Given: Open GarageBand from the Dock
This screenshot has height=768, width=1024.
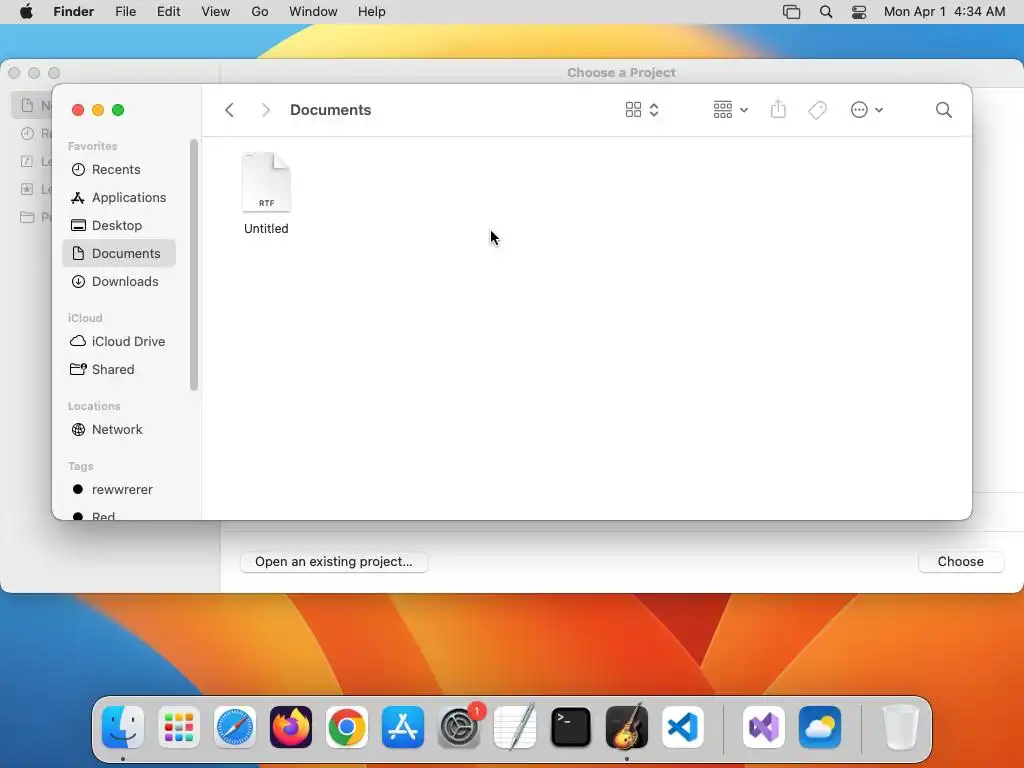Looking at the screenshot, I should [627, 727].
